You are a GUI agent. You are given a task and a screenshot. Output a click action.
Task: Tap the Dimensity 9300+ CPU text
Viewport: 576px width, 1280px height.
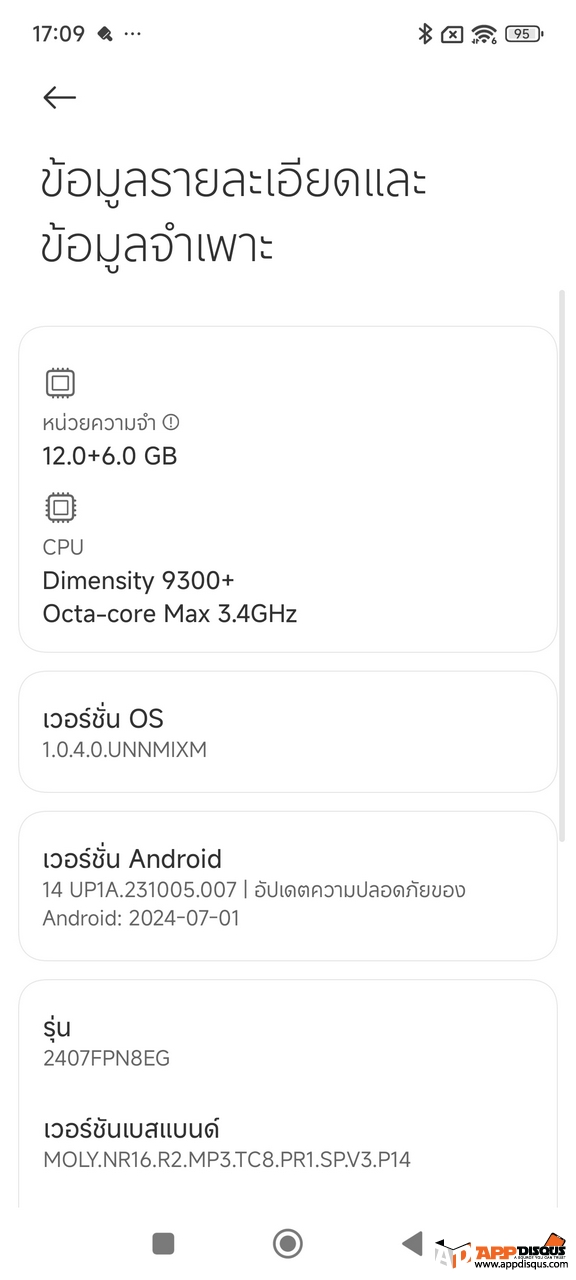139,580
